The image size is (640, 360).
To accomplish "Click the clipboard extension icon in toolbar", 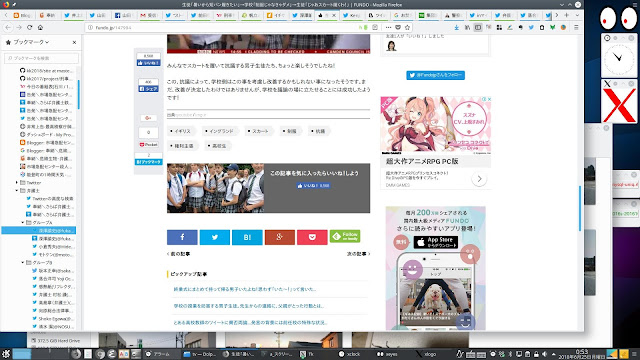I will [x=542, y=27].
